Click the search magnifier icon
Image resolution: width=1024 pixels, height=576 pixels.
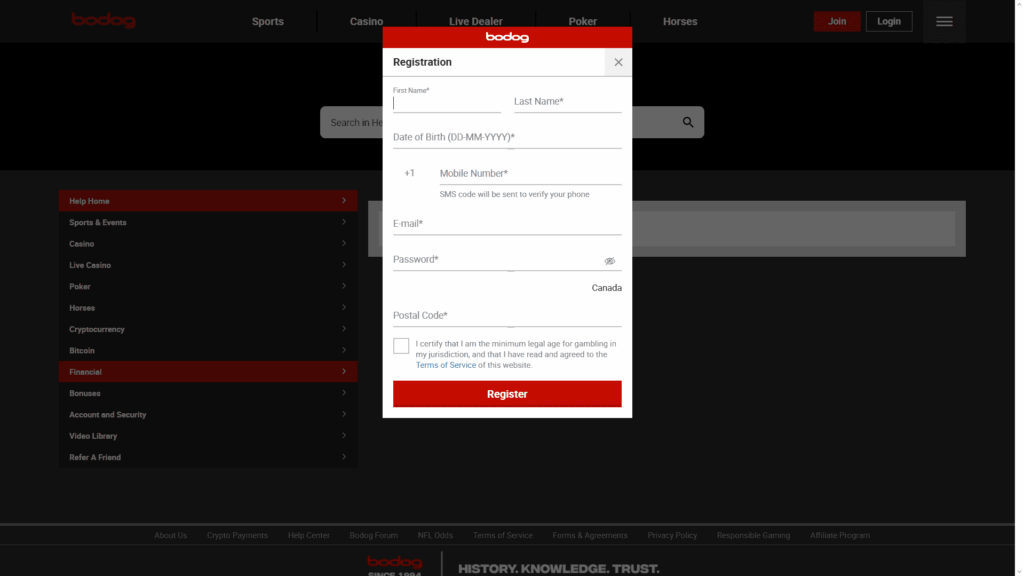(x=687, y=122)
